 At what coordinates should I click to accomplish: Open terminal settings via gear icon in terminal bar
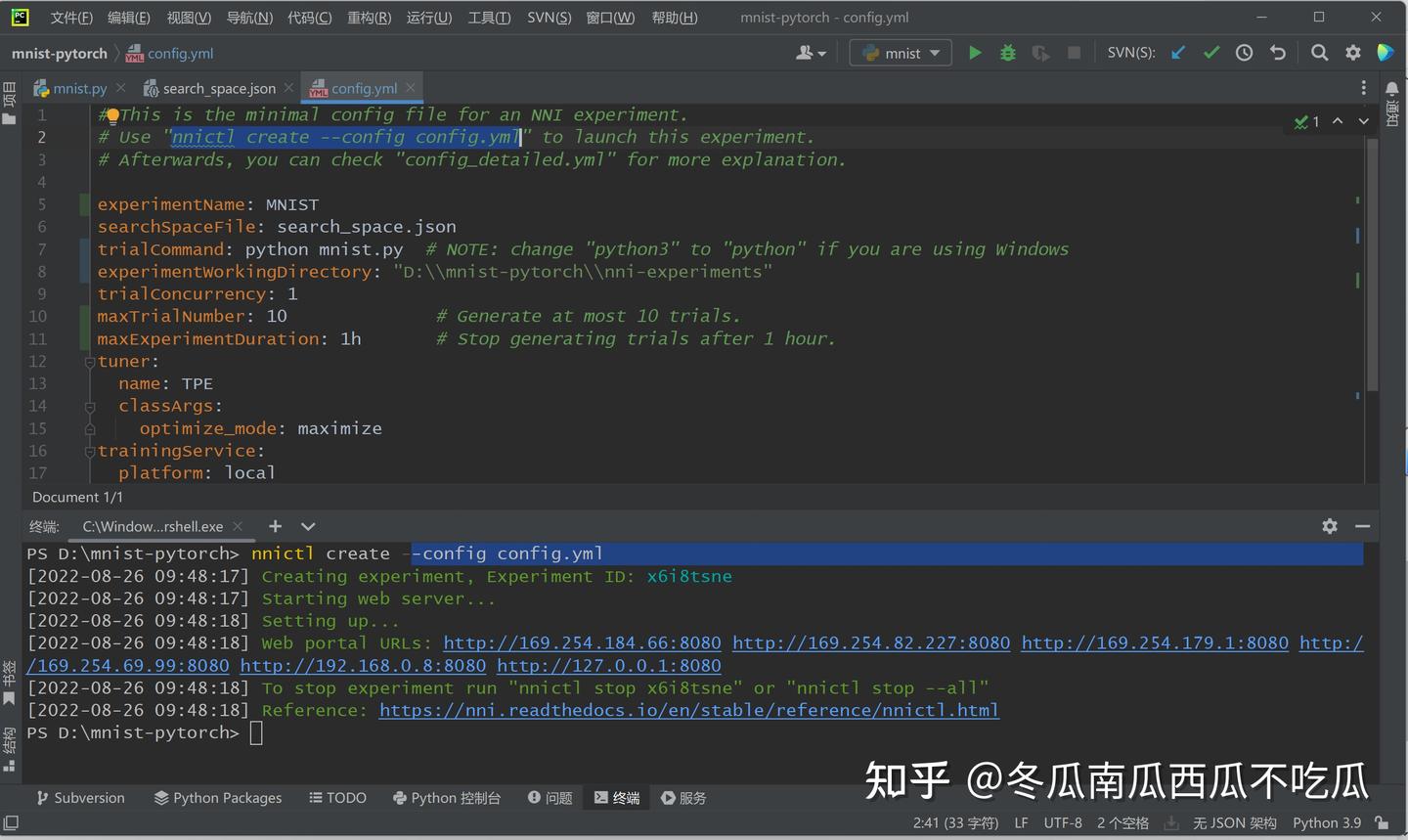click(x=1330, y=526)
